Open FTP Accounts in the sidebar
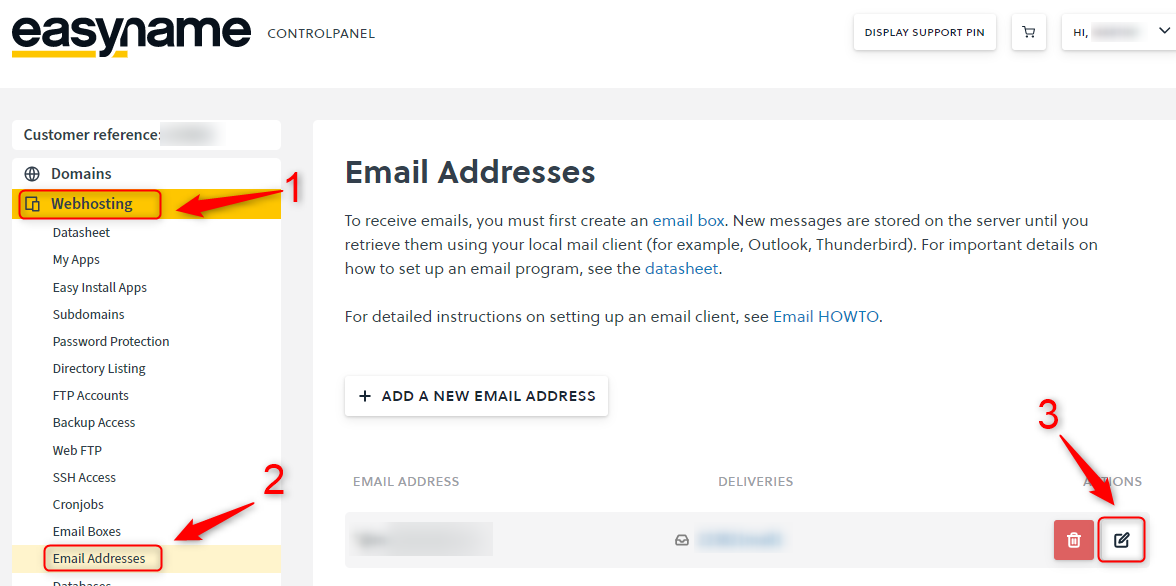 coord(91,395)
